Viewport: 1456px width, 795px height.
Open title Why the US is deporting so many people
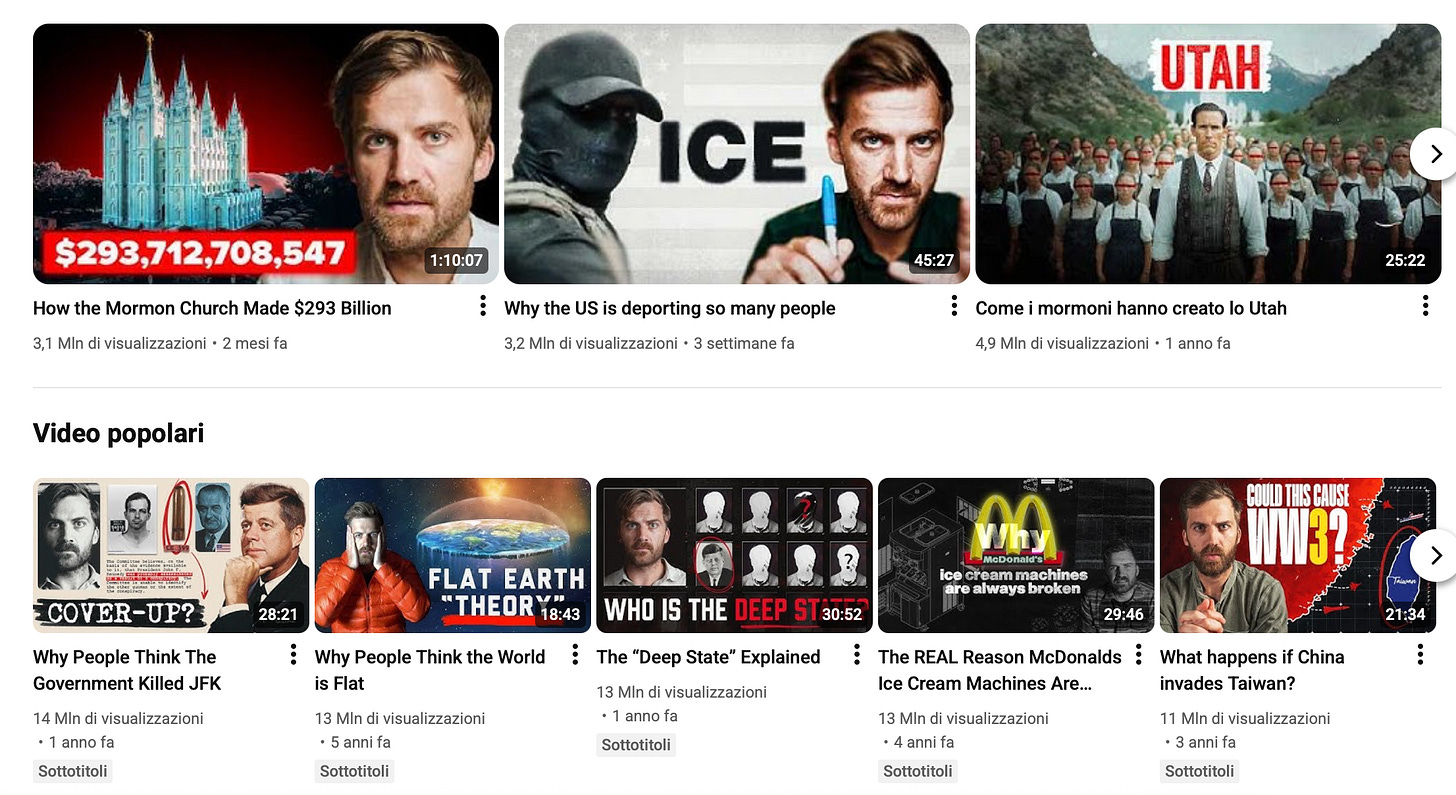(670, 308)
